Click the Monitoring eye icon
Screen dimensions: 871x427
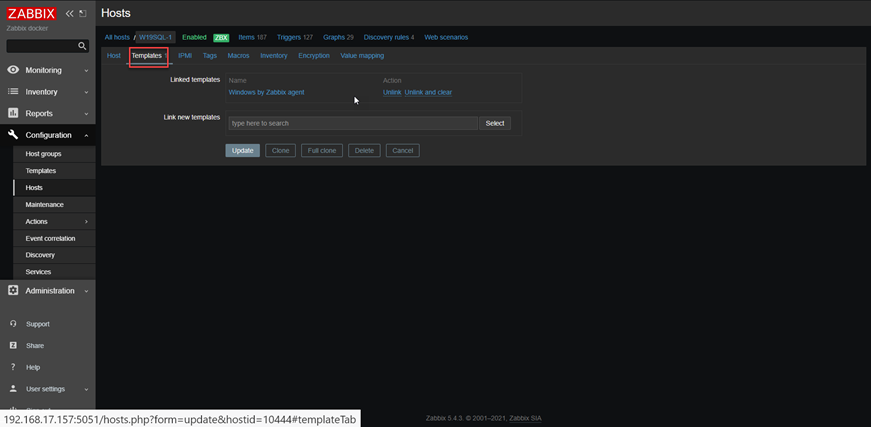coord(13,70)
